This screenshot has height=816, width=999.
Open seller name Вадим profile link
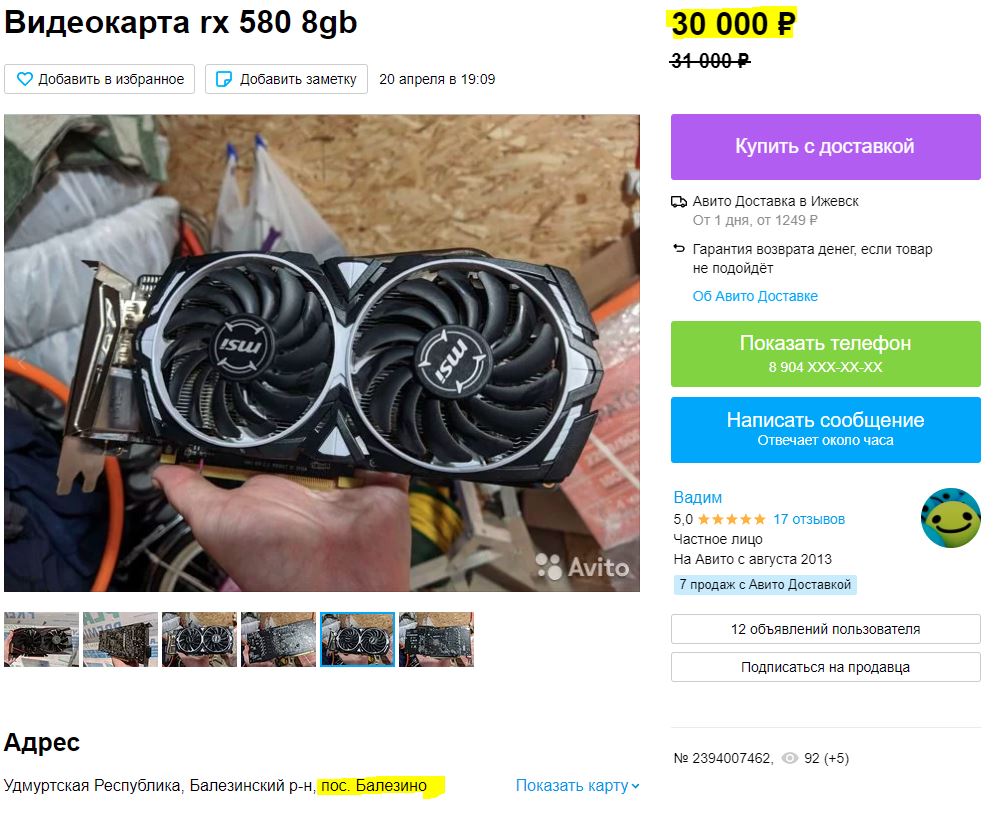tap(698, 497)
